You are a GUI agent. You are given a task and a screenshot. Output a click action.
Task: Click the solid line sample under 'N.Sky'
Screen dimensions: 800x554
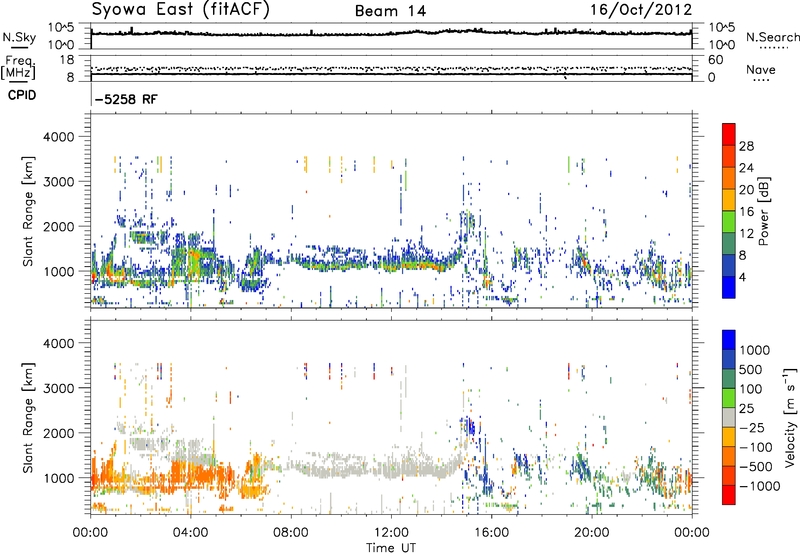coord(19,47)
